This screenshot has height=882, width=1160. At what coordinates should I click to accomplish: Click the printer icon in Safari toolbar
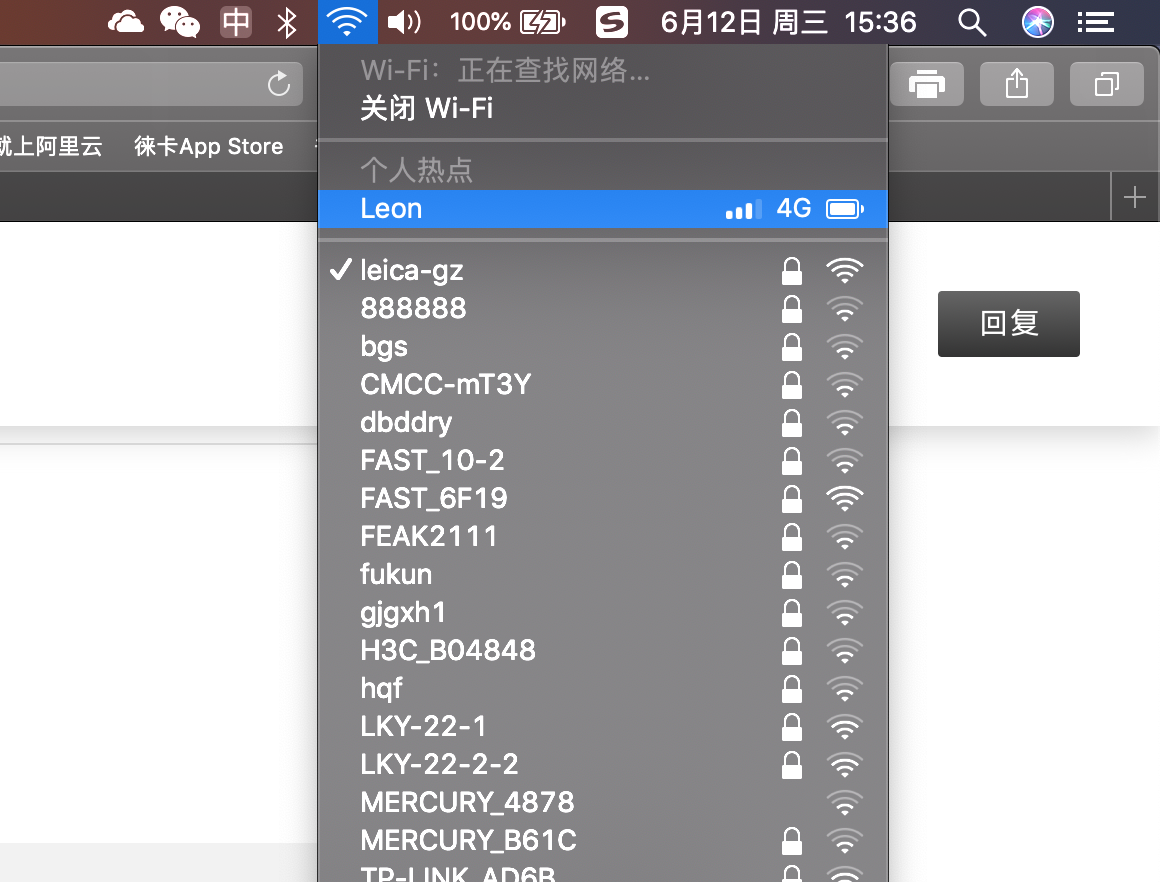[x=927, y=84]
